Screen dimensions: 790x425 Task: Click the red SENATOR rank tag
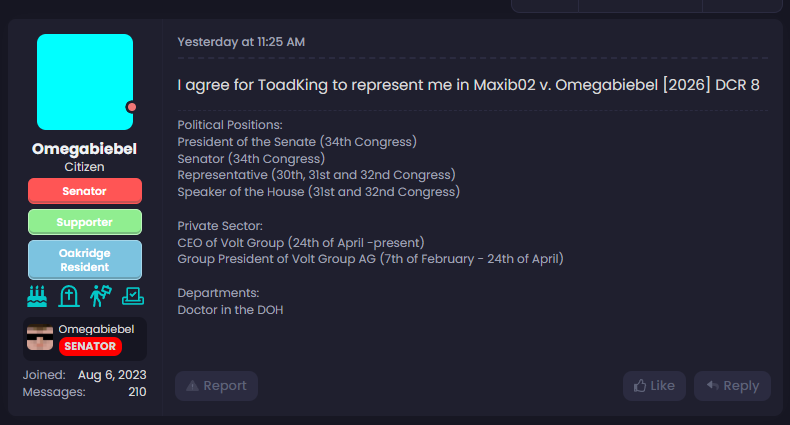90,347
